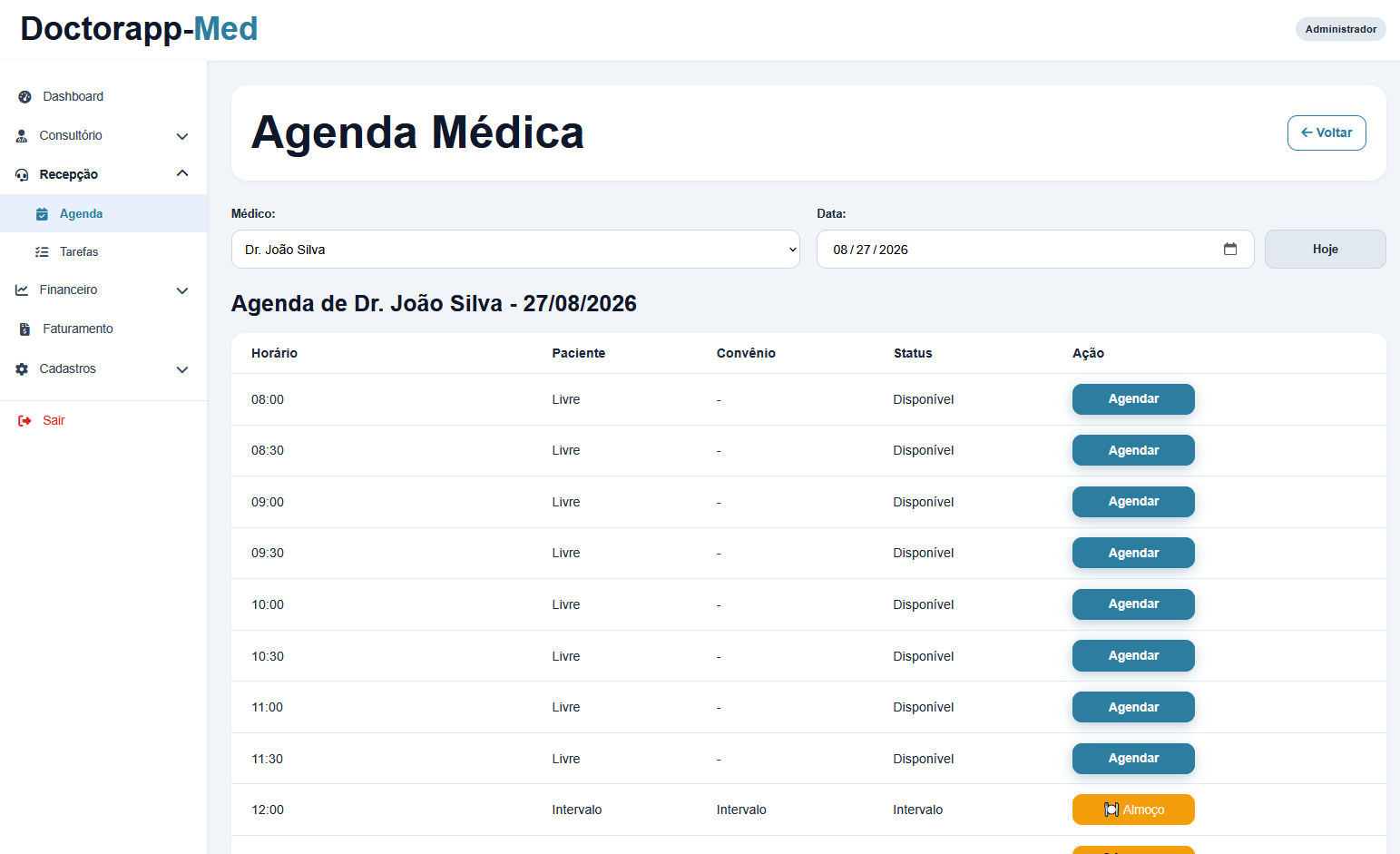The image size is (1400, 854).
Task: Open Faturamento in the sidebar
Action: 103,329
